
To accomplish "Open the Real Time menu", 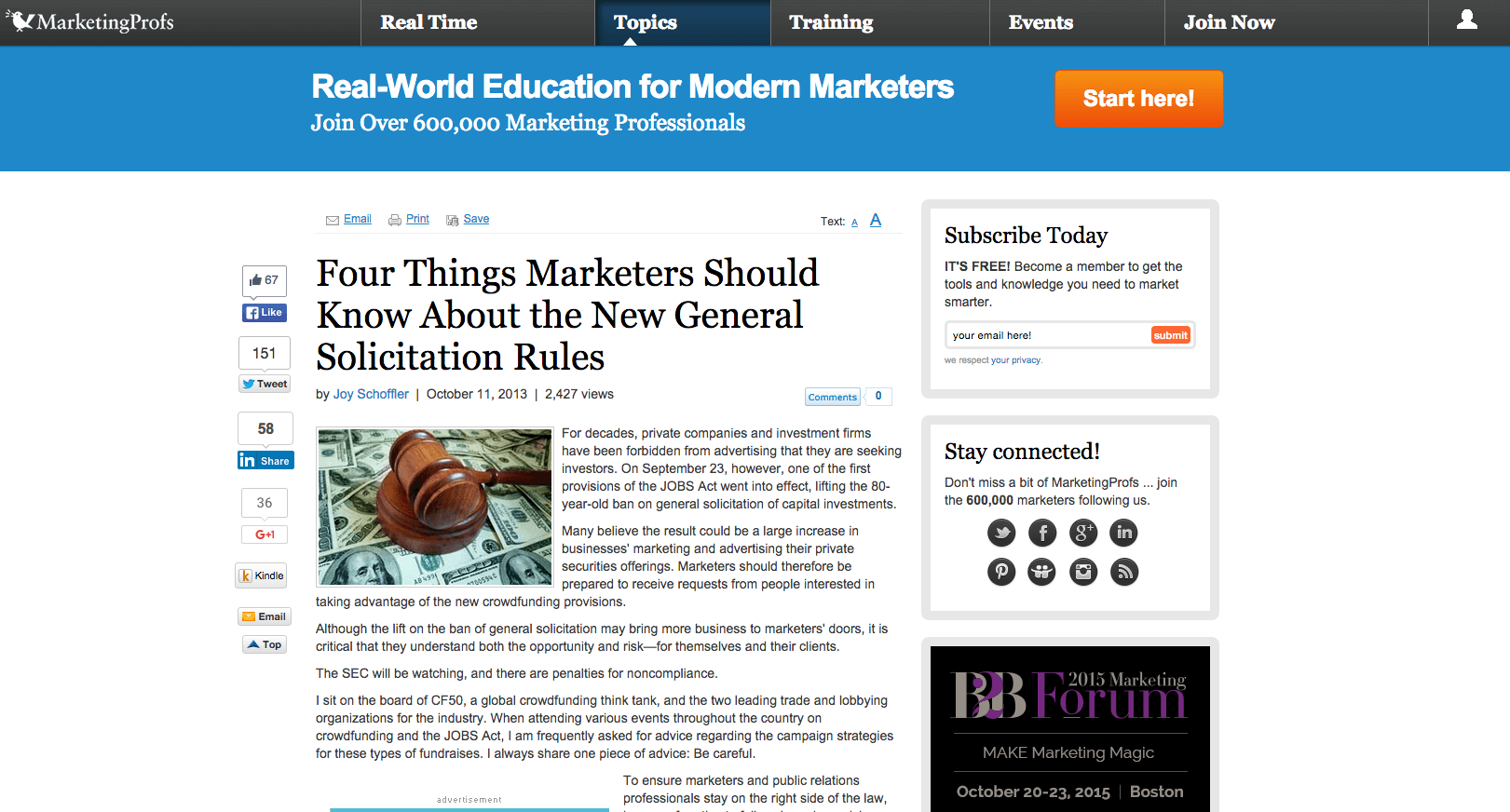I will [x=429, y=22].
